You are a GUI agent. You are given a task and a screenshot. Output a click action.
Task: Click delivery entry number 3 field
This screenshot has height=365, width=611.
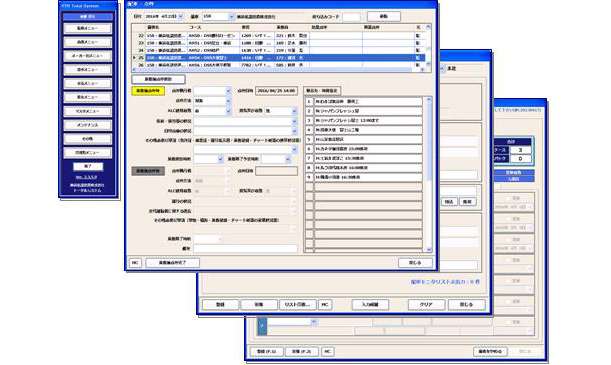coord(368,120)
